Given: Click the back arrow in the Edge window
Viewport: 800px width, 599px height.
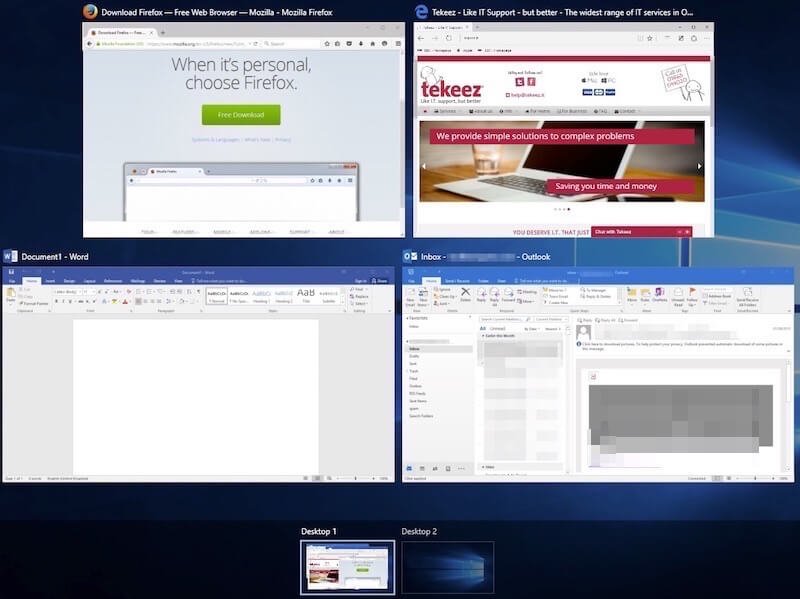Looking at the screenshot, I should pos(421,38).
